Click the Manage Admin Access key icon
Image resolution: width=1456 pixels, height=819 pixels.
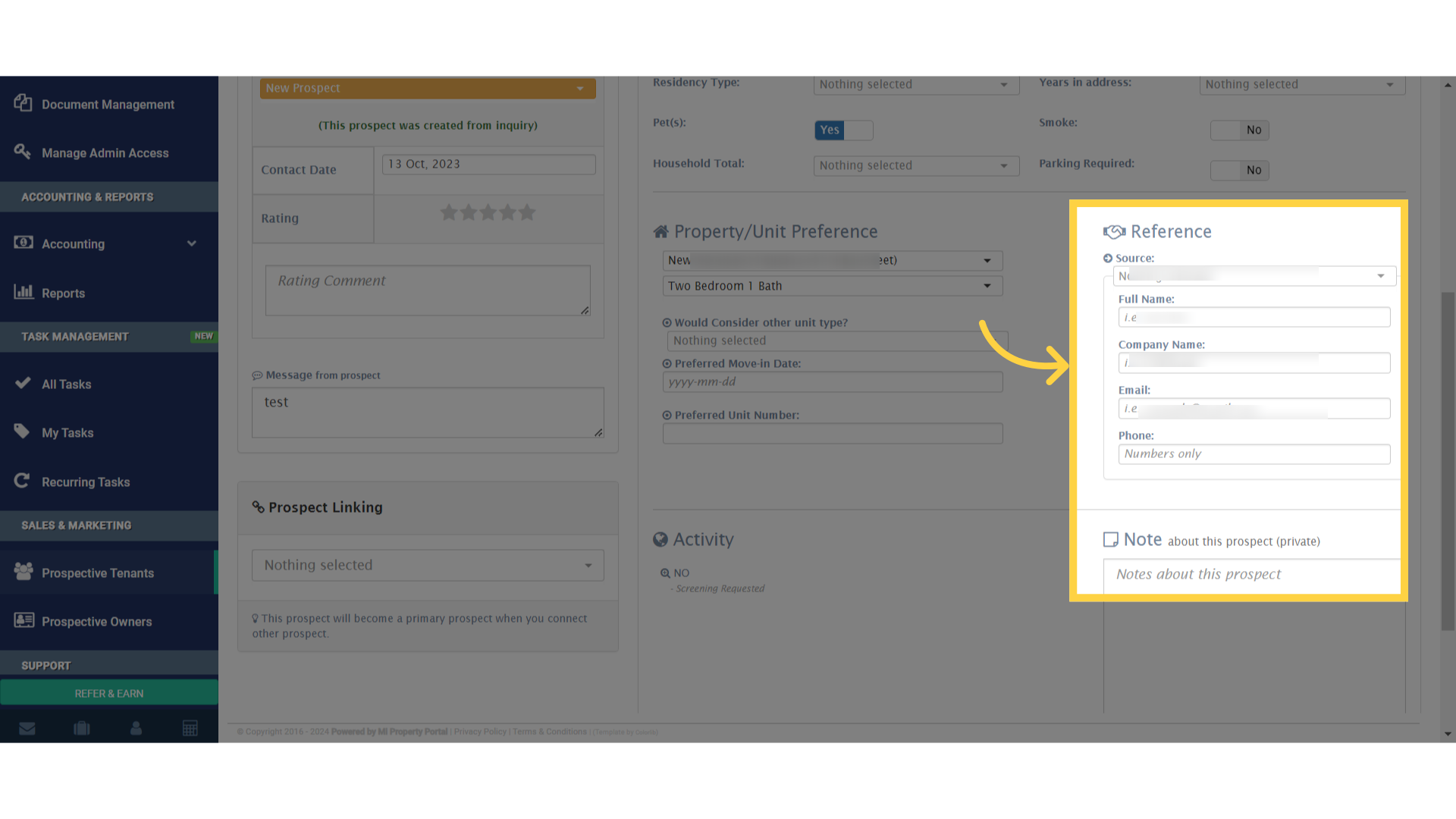click(23, 152)
